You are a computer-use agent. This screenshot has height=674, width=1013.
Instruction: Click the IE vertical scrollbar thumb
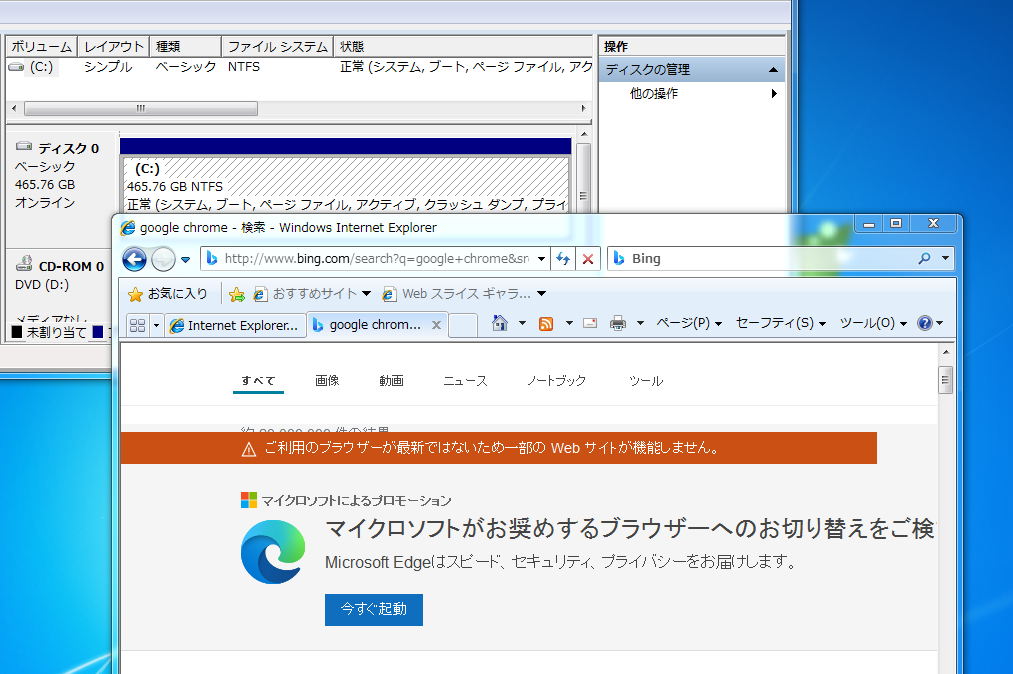click(946, 380)
